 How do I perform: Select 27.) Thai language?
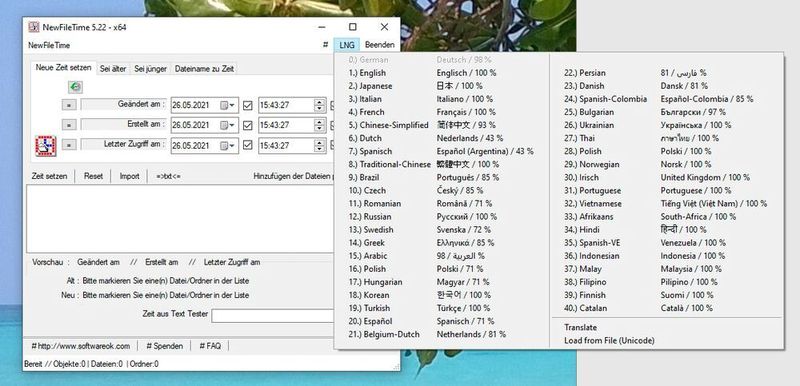coord(666,138)
